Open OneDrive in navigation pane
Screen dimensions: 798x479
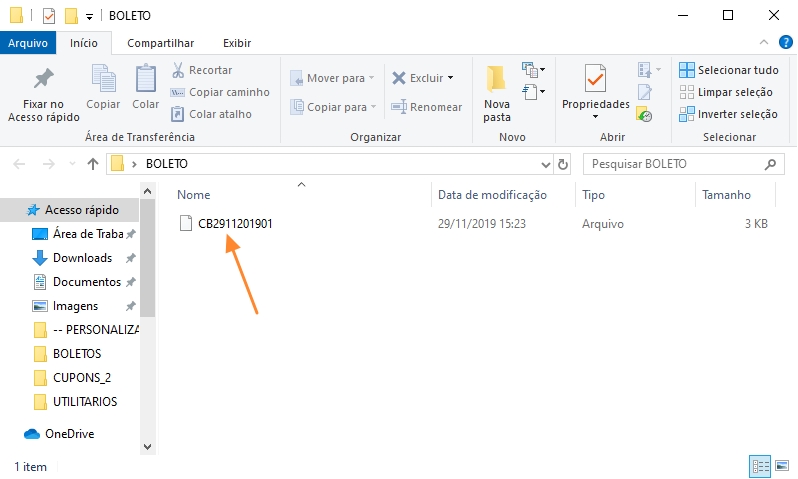(69, 434)
